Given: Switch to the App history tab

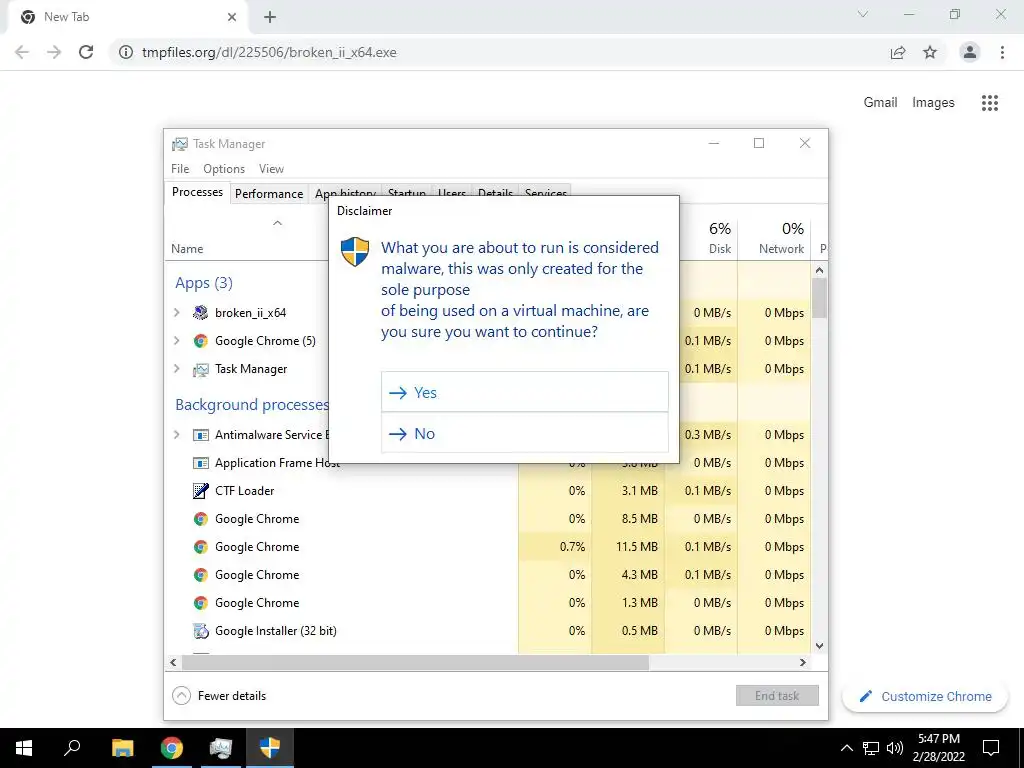Looking at the screenshot, I should 345,191.
